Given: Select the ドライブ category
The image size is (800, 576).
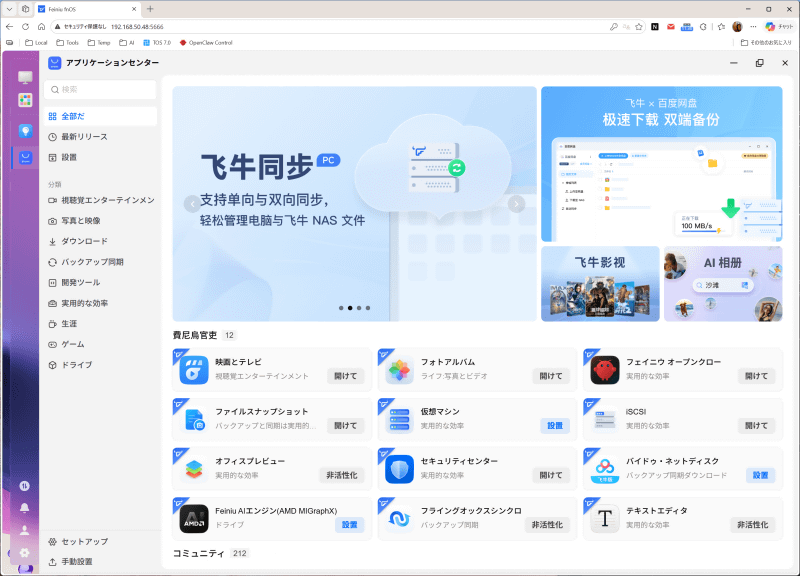Looking at the screenshot, I should click(100, 365).
